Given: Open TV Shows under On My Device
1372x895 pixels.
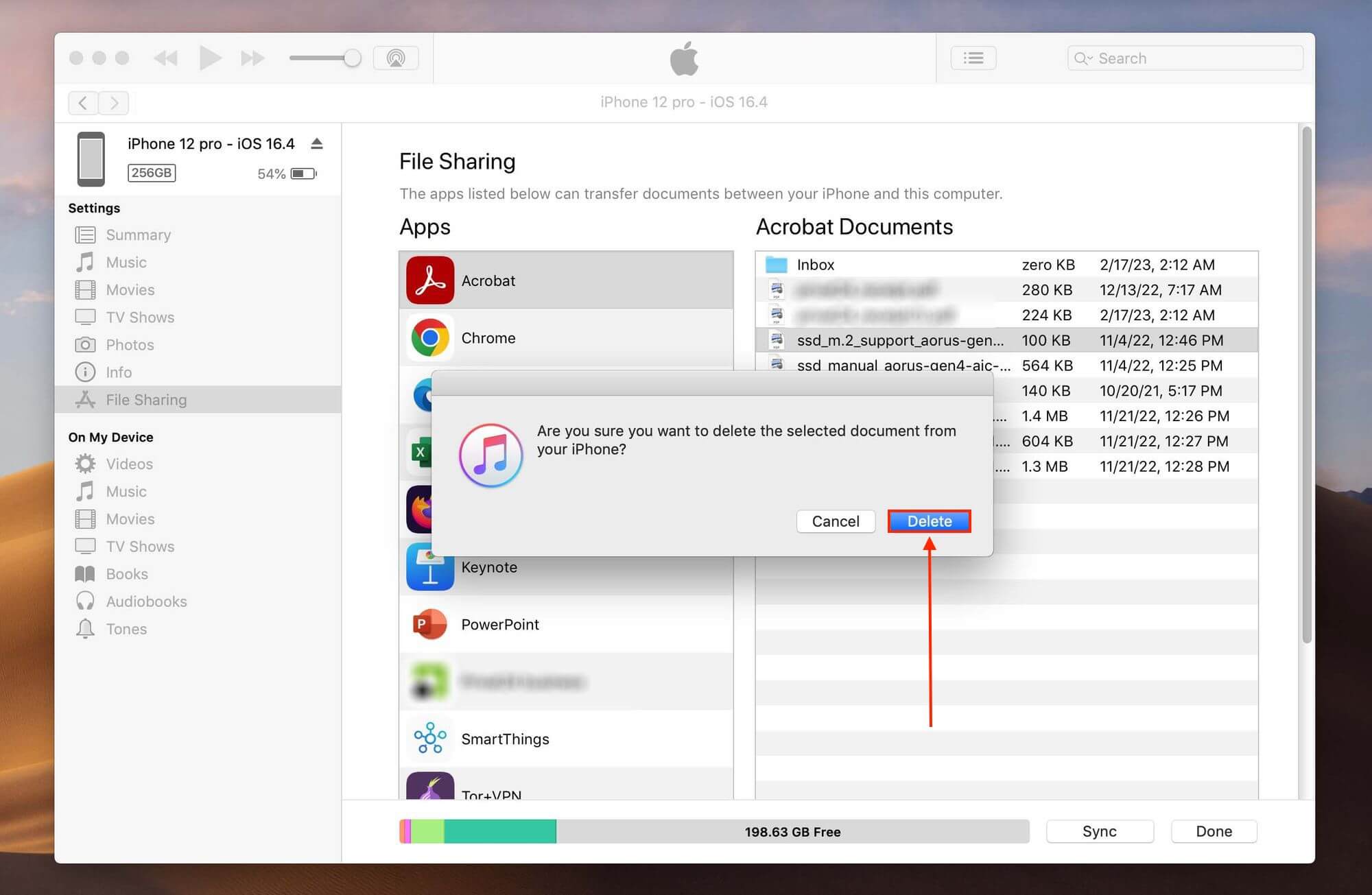Looking at the screenshot, I should click(x=198, y=547).
